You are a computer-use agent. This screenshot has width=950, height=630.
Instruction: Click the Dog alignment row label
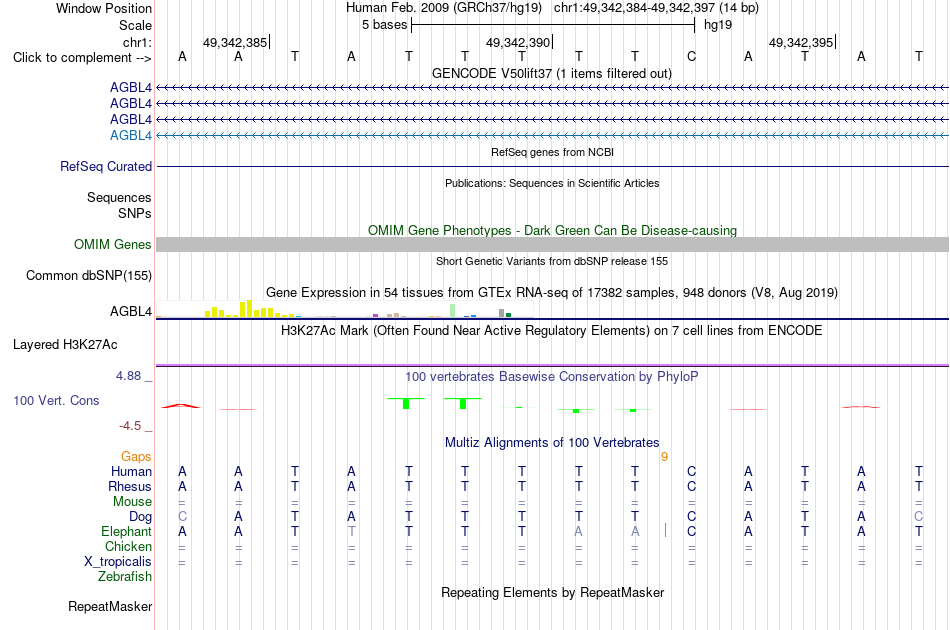coord(141,517)
